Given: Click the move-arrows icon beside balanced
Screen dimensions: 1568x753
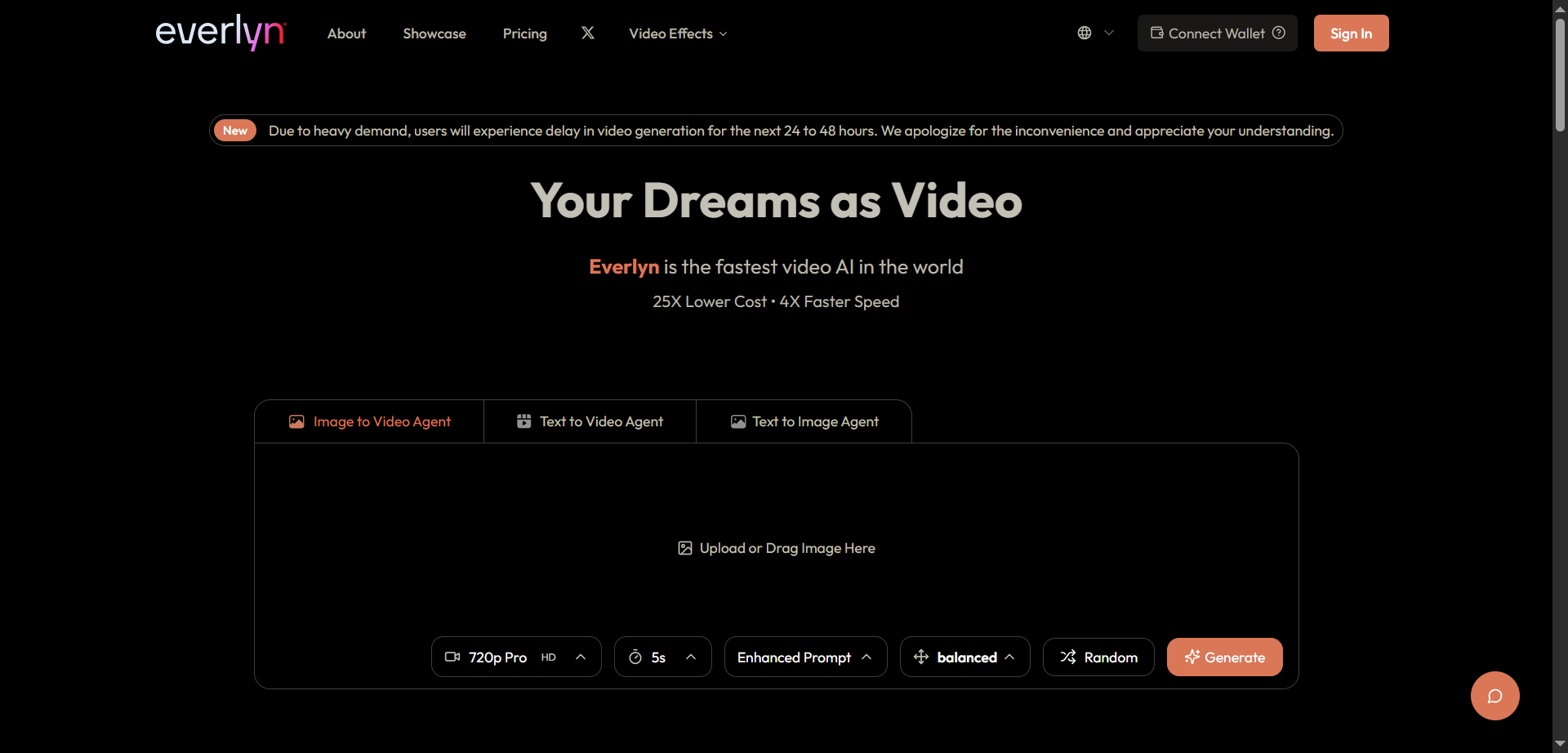Looking at the screenshot, I should (921, 657).
